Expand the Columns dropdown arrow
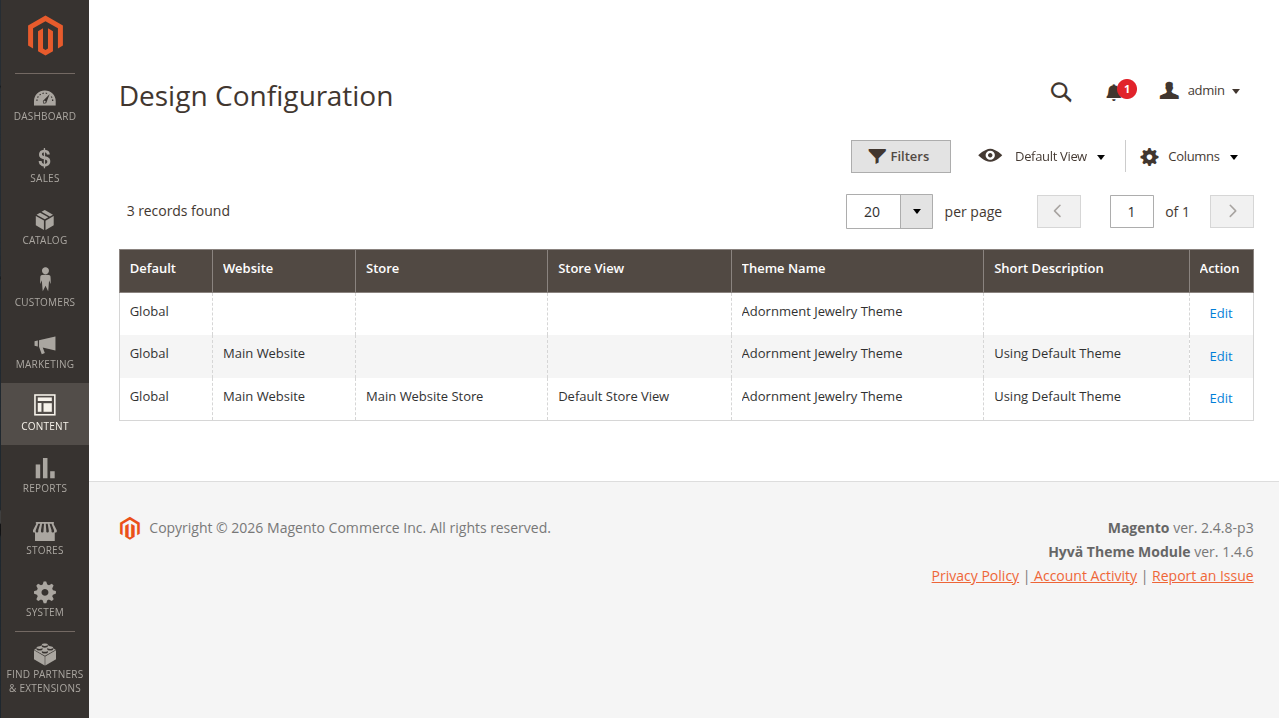This screenshot has height=718, width=1279. tap(1234, 157)
